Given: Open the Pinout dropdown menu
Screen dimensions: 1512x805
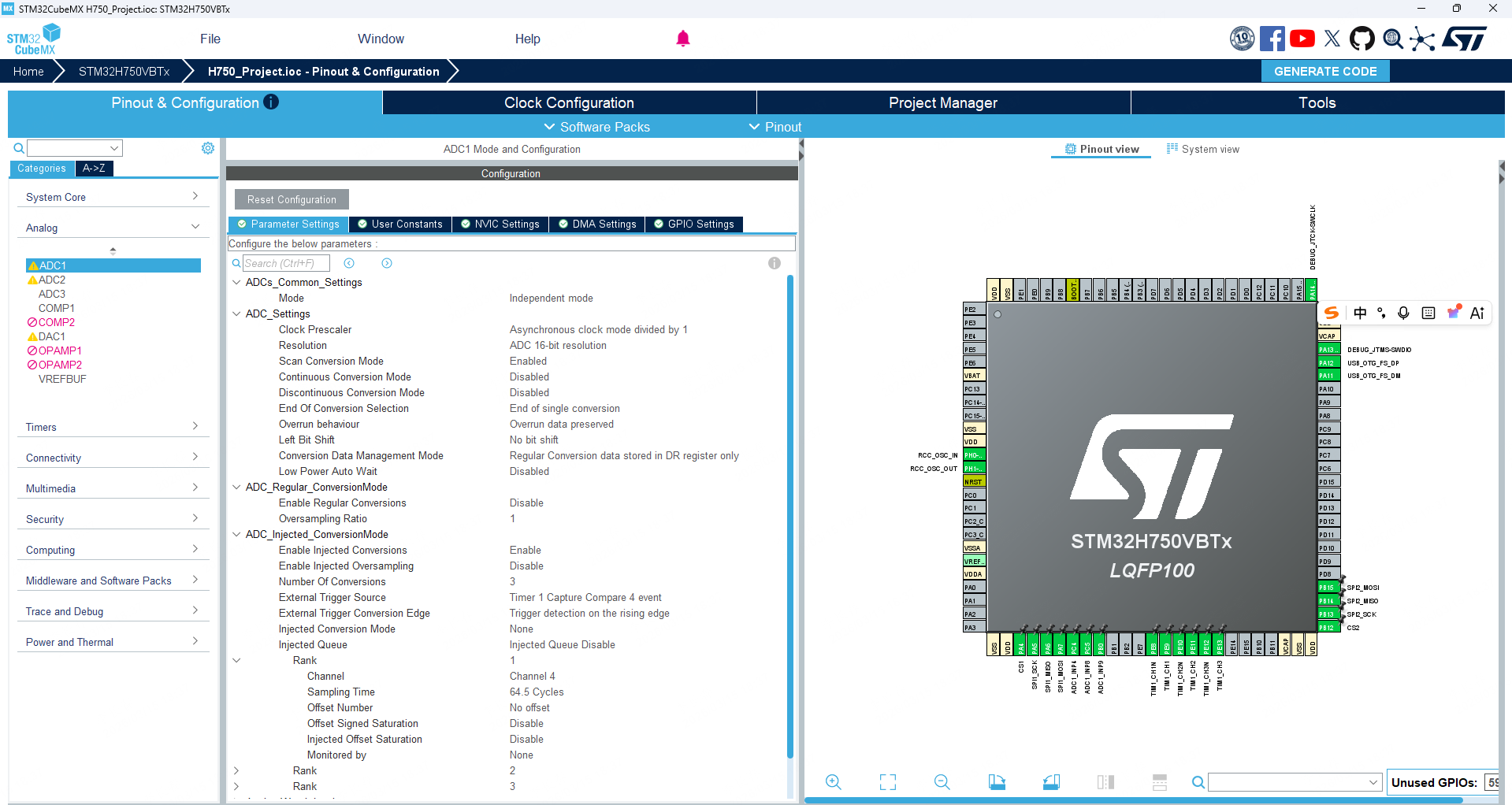Looking at the screenshot, I should click(775, 127).
